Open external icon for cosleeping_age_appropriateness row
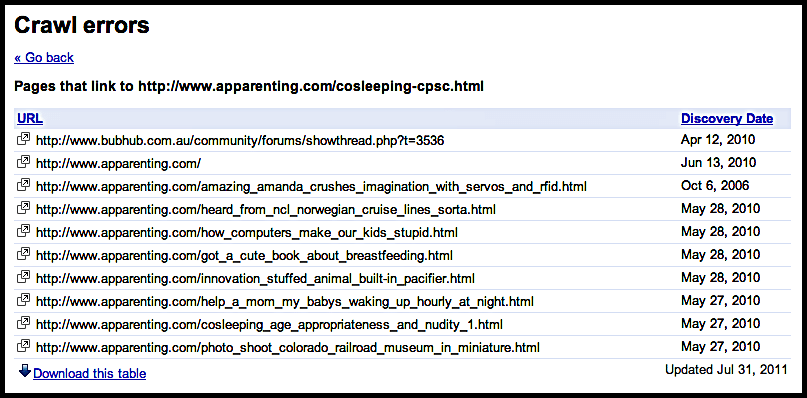 pos(23,323)
